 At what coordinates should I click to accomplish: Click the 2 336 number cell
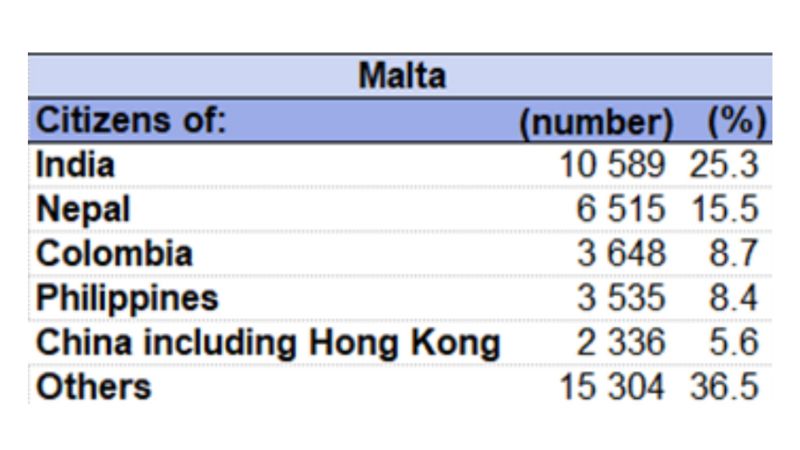coord(621,343)
